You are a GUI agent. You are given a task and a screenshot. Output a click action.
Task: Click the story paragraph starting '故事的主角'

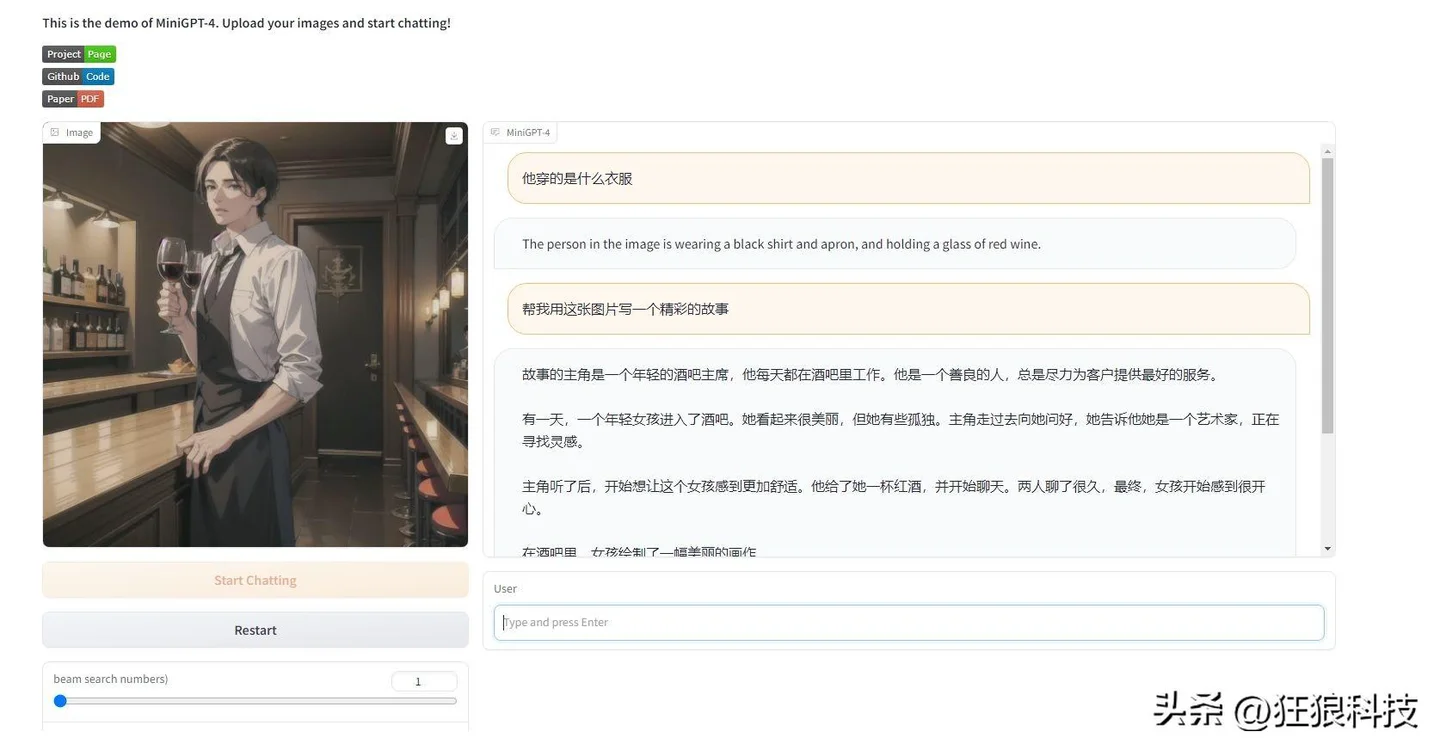tap(869, 375)
